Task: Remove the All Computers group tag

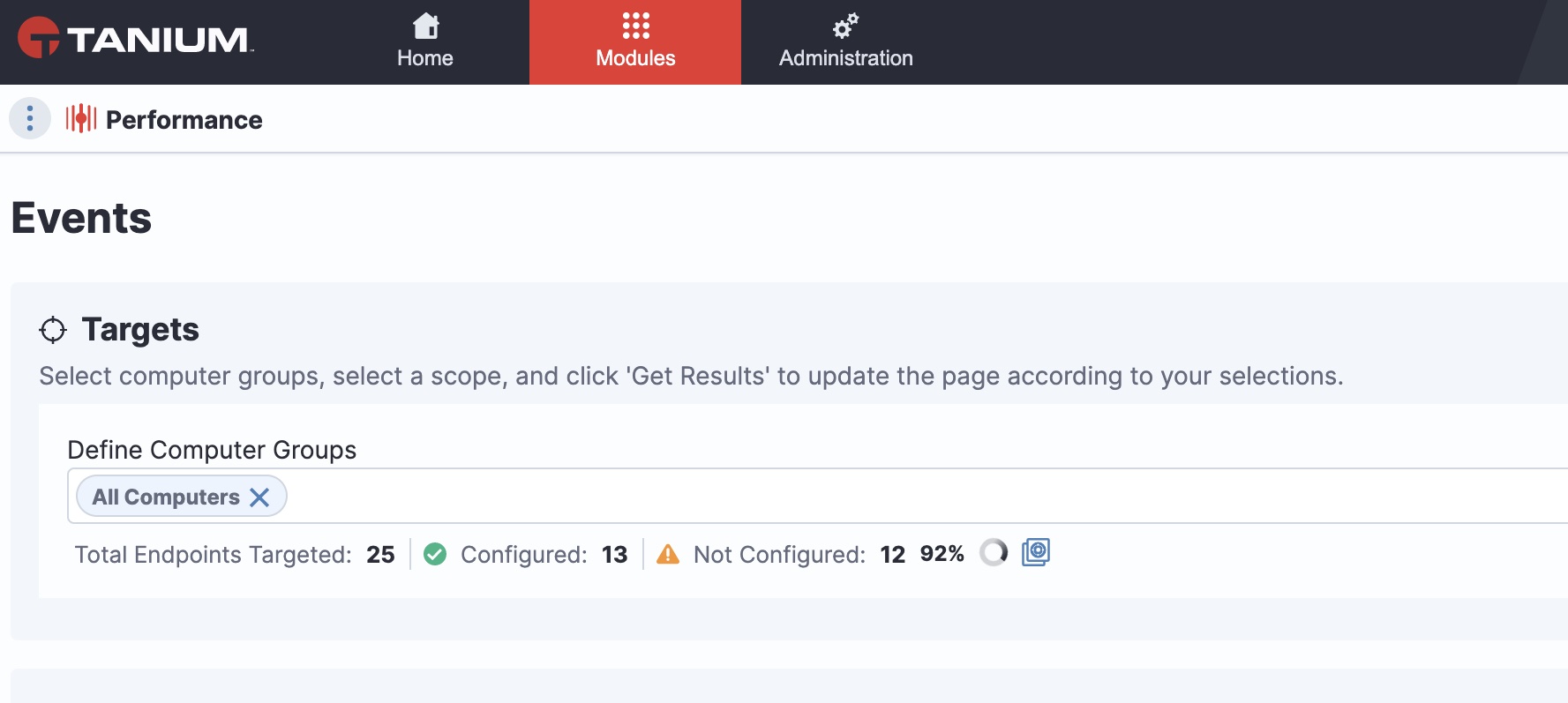Action: (259, 497)
